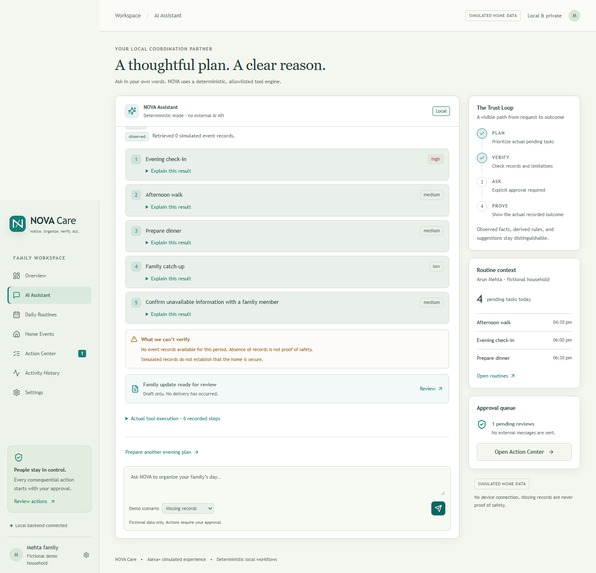Click the shield check icon in Approval queue
This screenshot has height=573, width=596.
[482, 424]
